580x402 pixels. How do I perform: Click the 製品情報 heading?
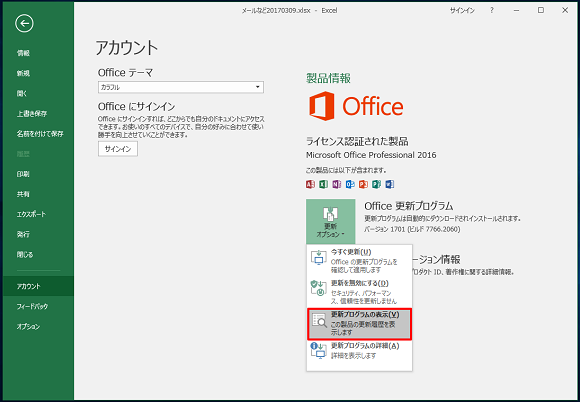[x=328, y=78]
